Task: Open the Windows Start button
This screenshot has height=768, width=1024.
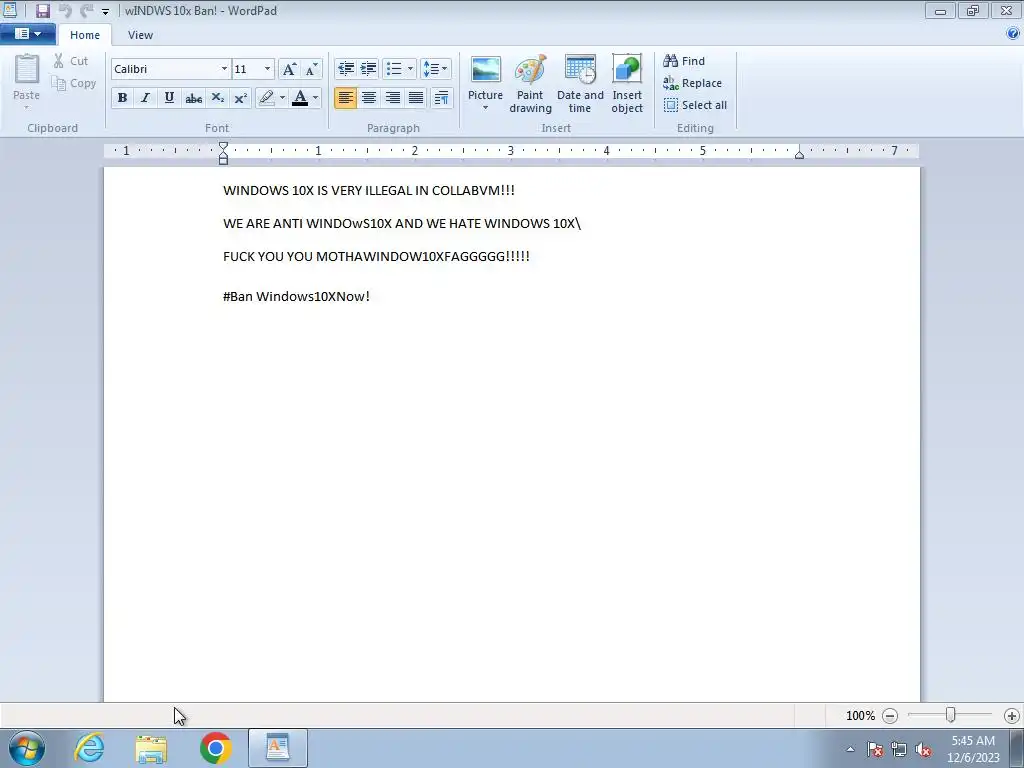Action: [27, 748]
